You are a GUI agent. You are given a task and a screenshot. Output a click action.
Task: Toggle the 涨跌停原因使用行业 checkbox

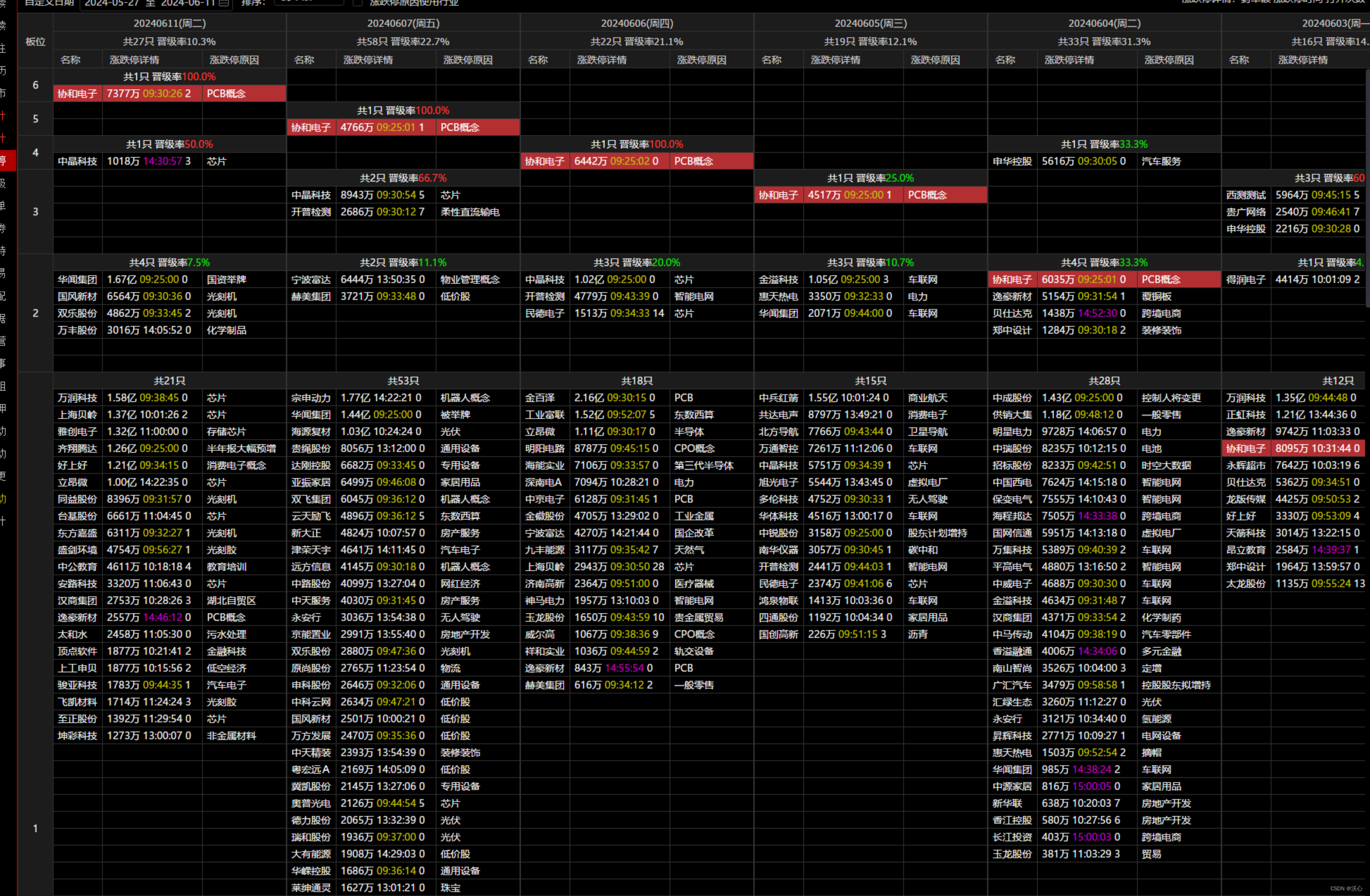coord(358,3)
